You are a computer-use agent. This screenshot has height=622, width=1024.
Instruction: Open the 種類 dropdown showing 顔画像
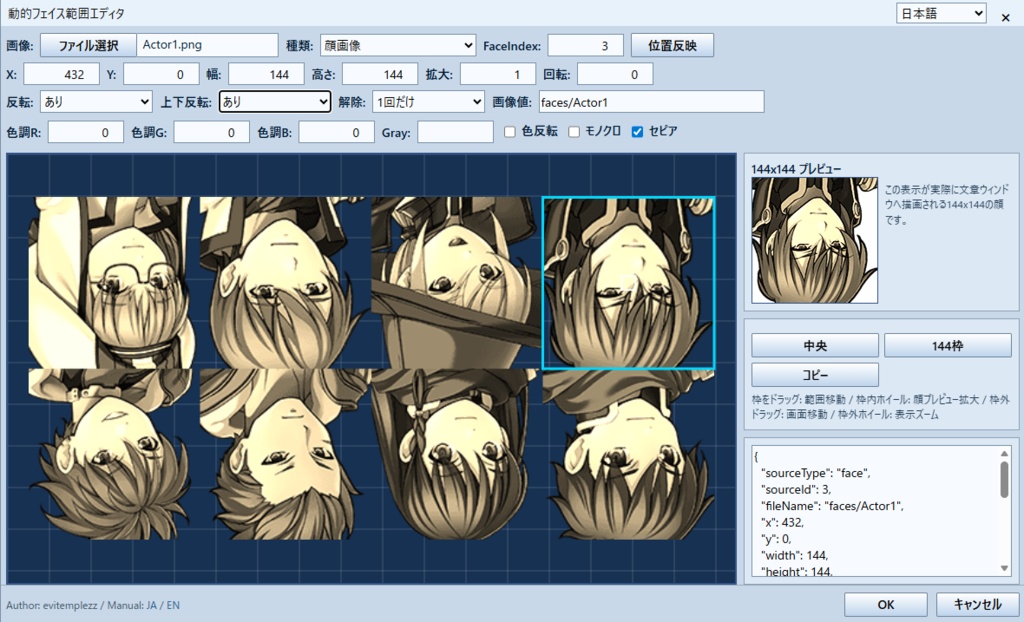tap(398, 46)
